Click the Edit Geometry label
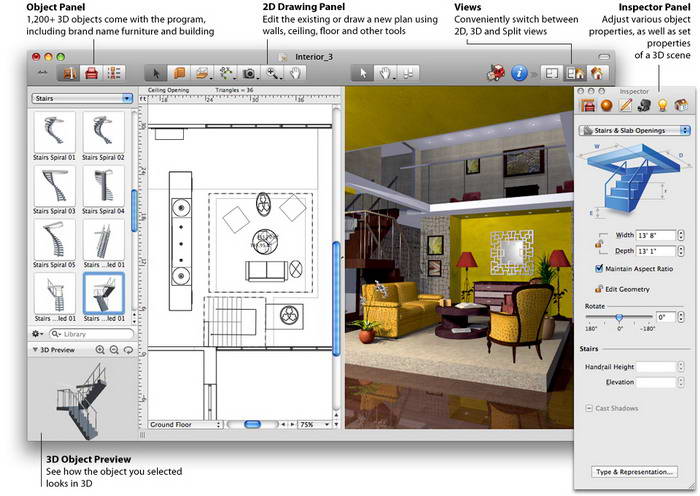The width and height of the screenshot is (700, 496). click(x=627, y=289)
